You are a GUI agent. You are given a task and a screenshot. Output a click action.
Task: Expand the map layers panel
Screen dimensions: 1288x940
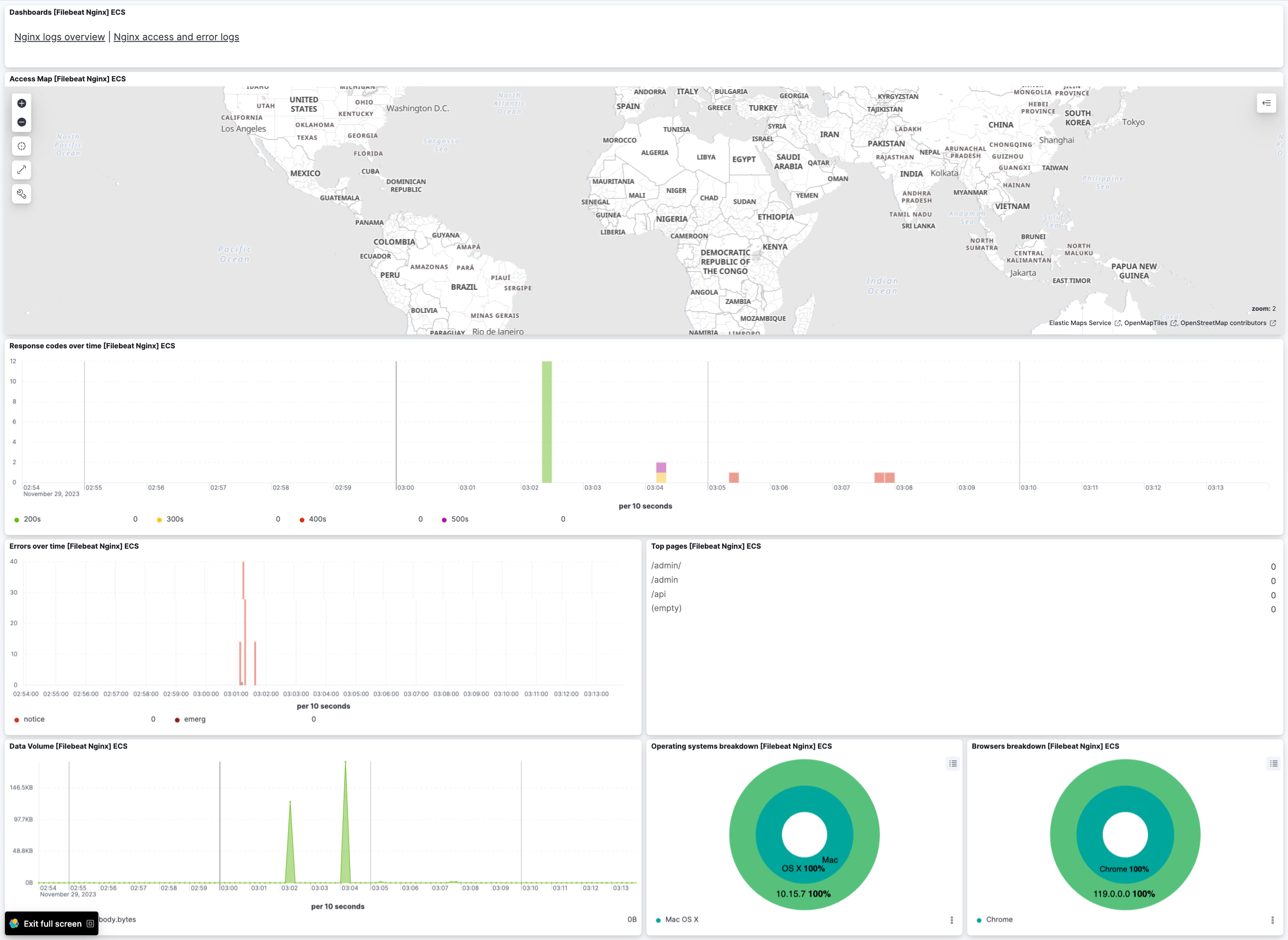(x=1267, y=103)
